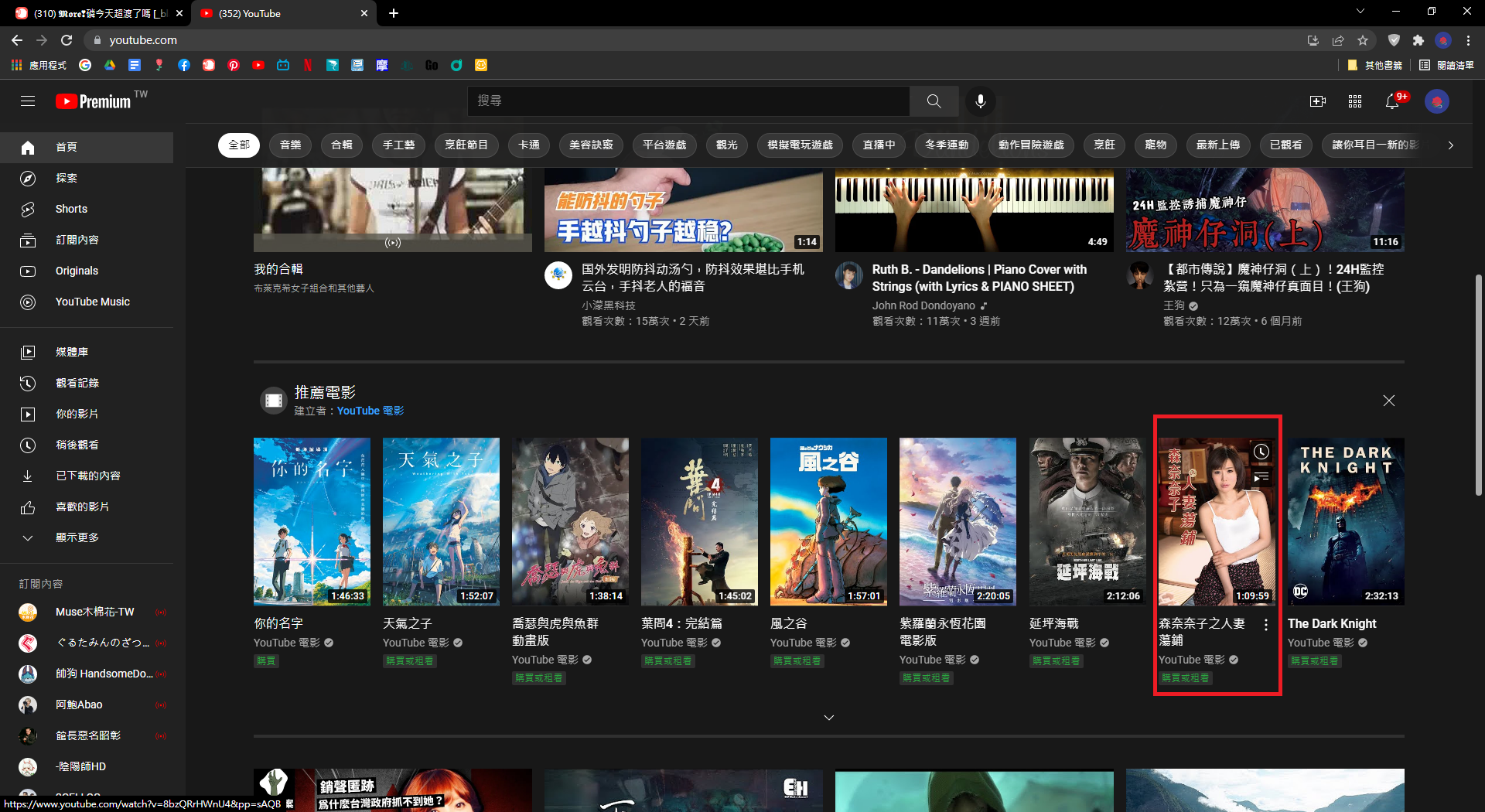Open Subscriptions (訂閱內容) in sidebar
The height and width of the screenshot is (812, 1485).
(87, 240)
